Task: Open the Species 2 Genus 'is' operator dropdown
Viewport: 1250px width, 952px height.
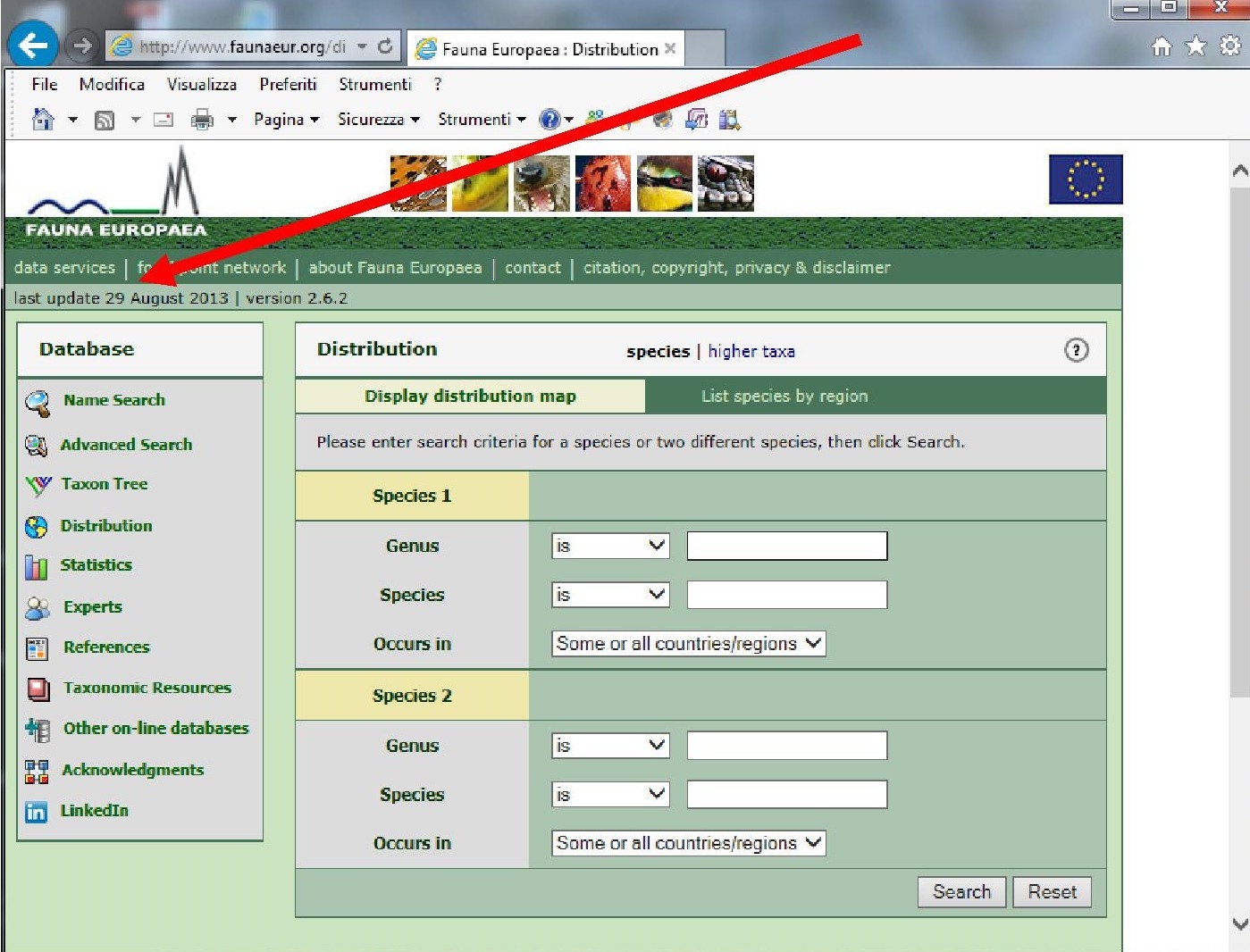Action: pos(610,746)
